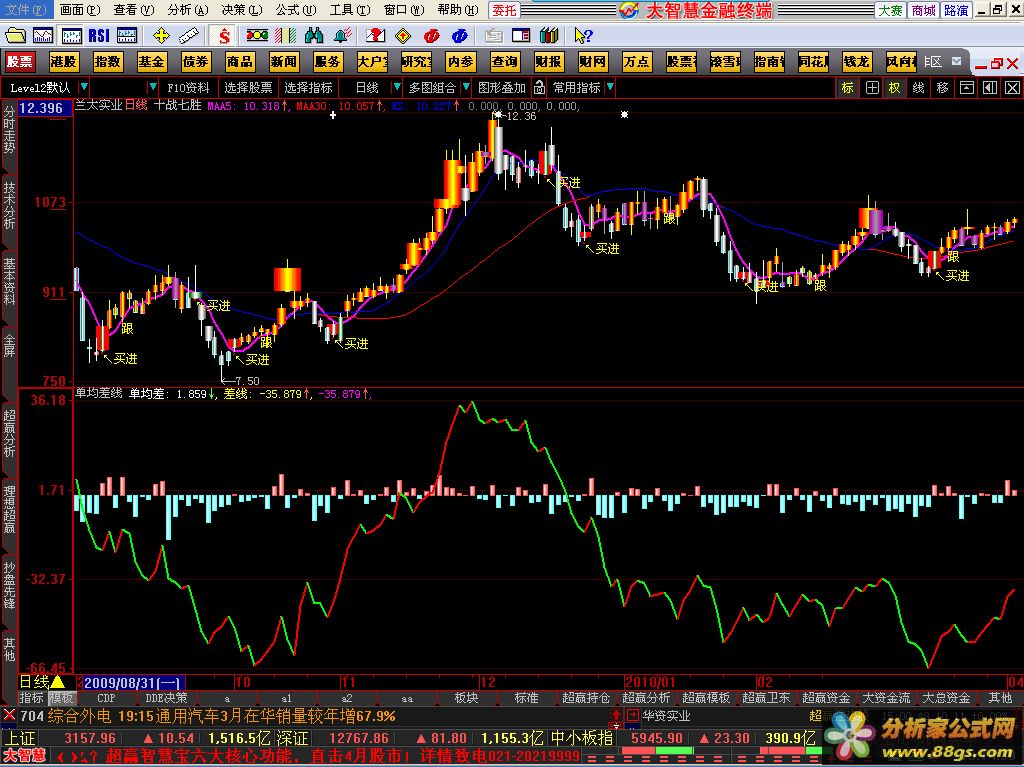Expand the 多图组合 dropdown
Viewport: 1024px width, 767px height.
466,87
